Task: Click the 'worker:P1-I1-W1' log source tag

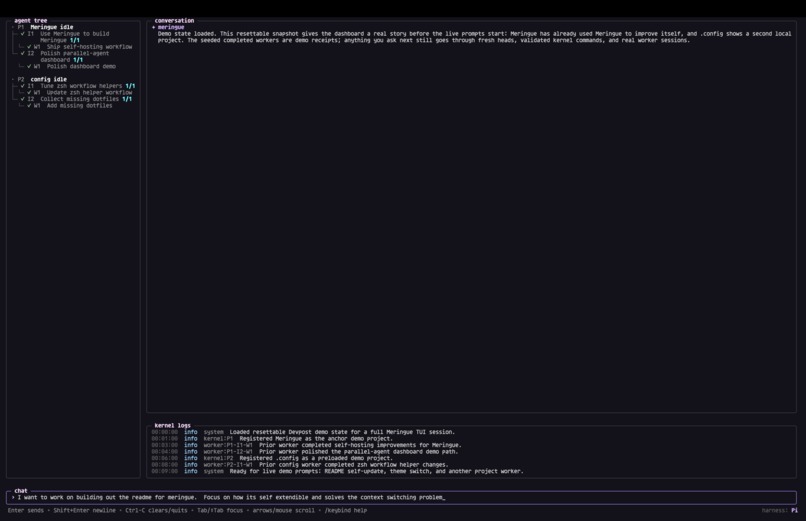Action: pos(228,445)
